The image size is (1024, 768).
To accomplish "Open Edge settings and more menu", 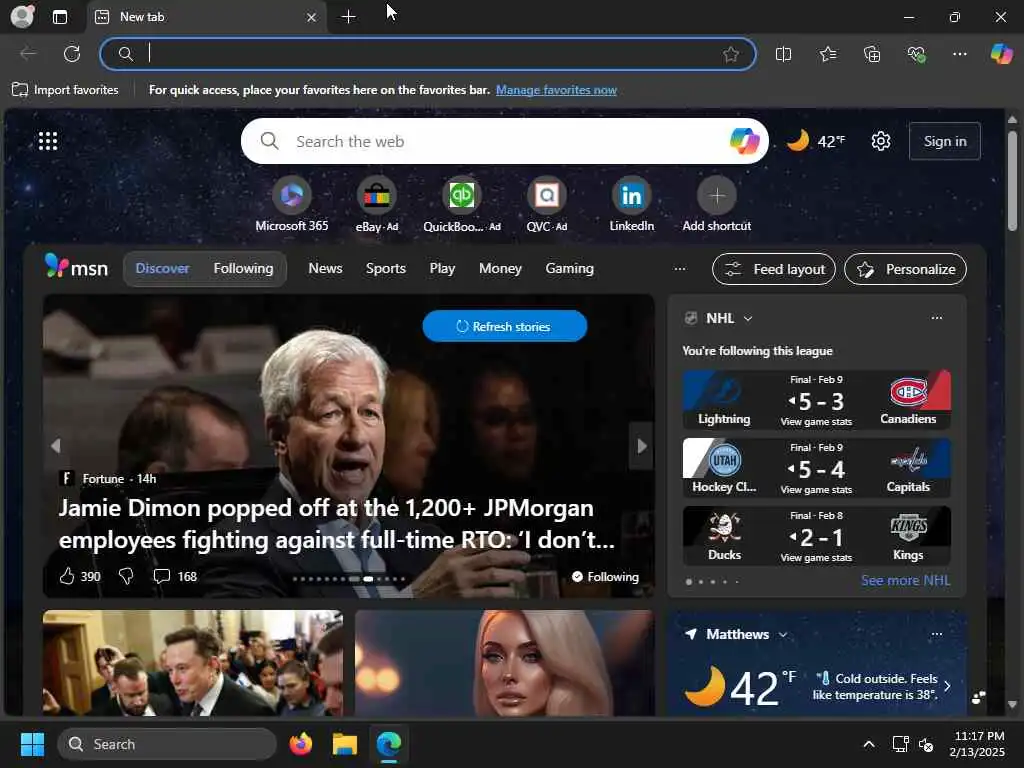I will coord(959,54).
